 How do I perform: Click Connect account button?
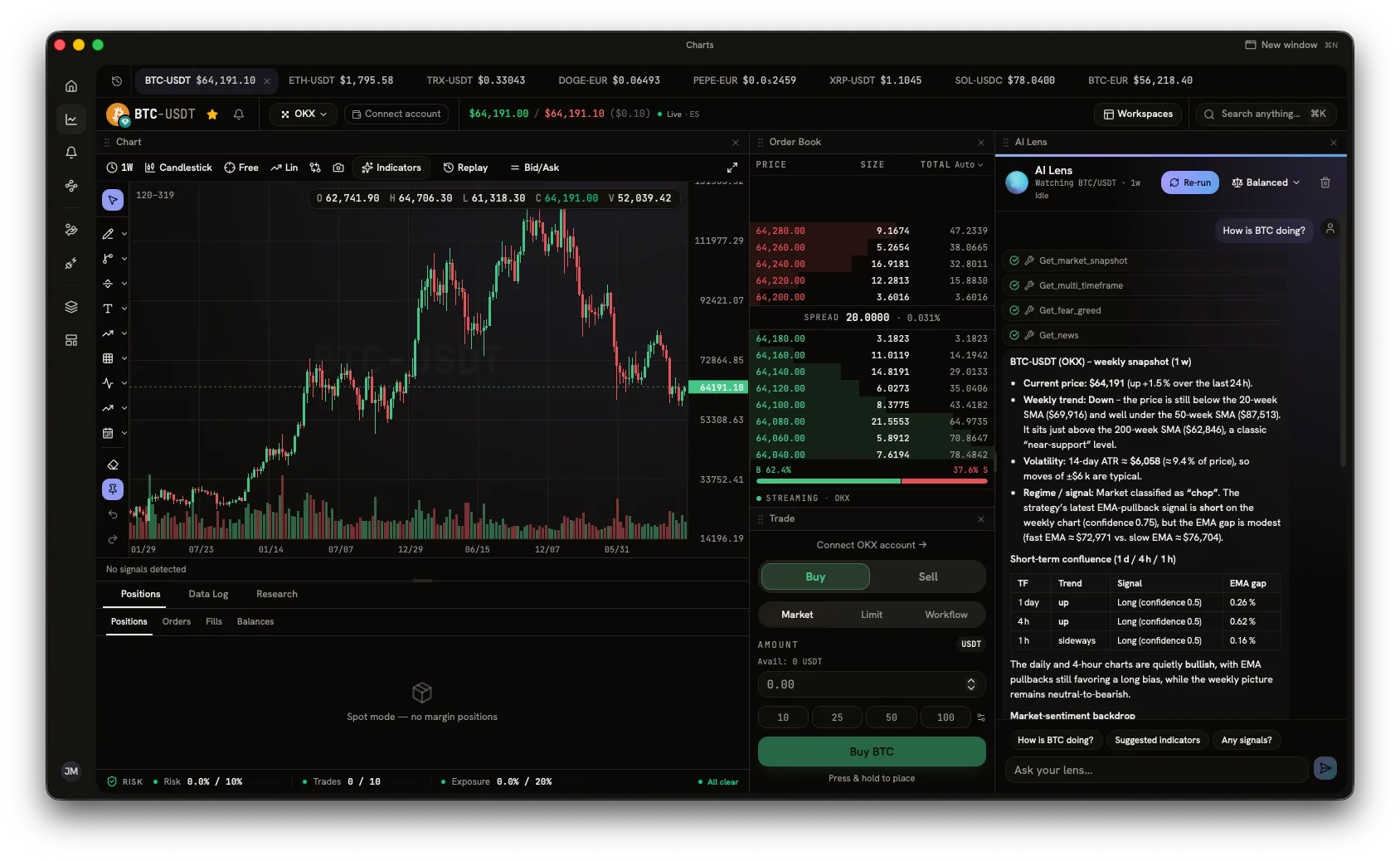(x=396, y=114)
